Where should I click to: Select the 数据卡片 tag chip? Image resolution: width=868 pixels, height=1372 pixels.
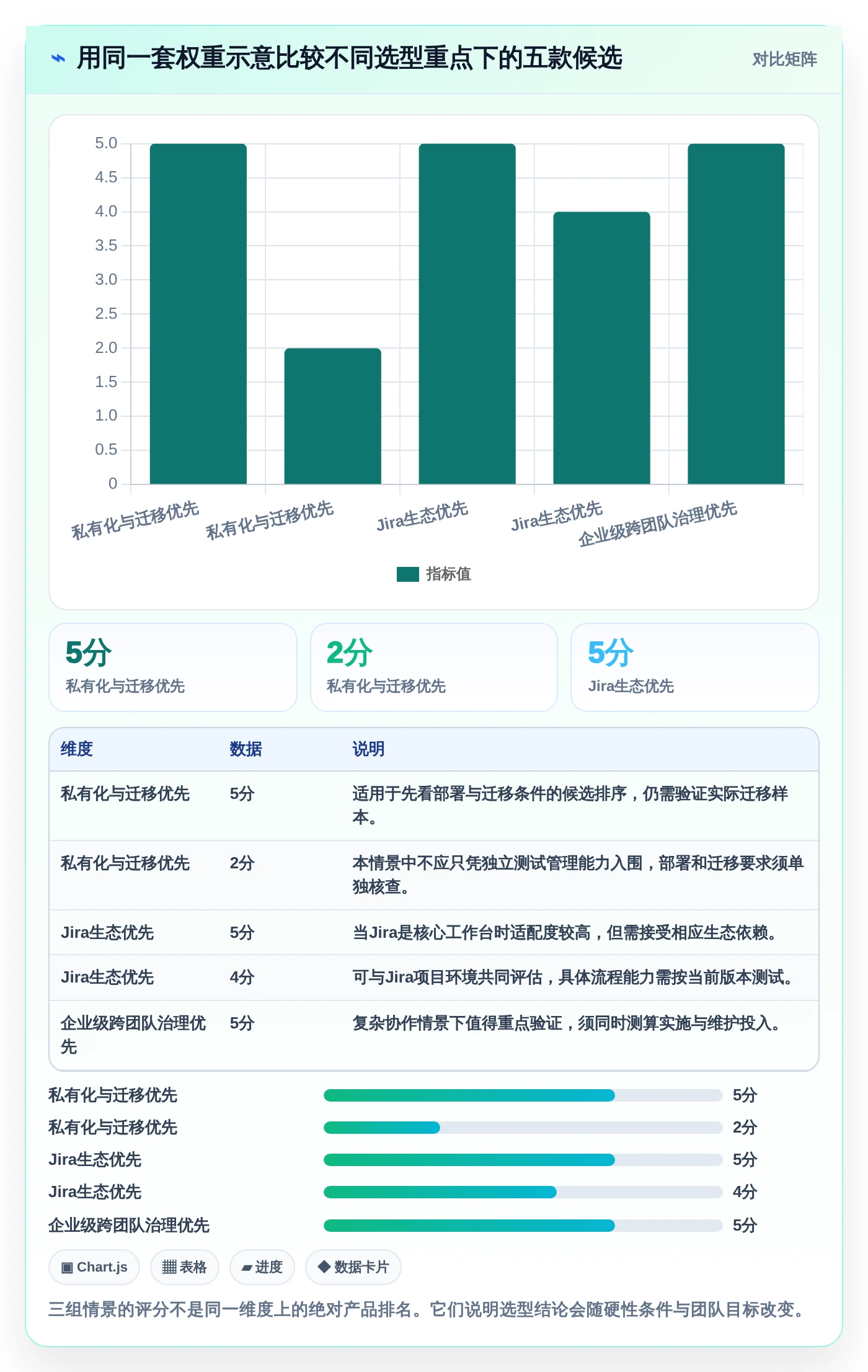(x=353, y=1267)
